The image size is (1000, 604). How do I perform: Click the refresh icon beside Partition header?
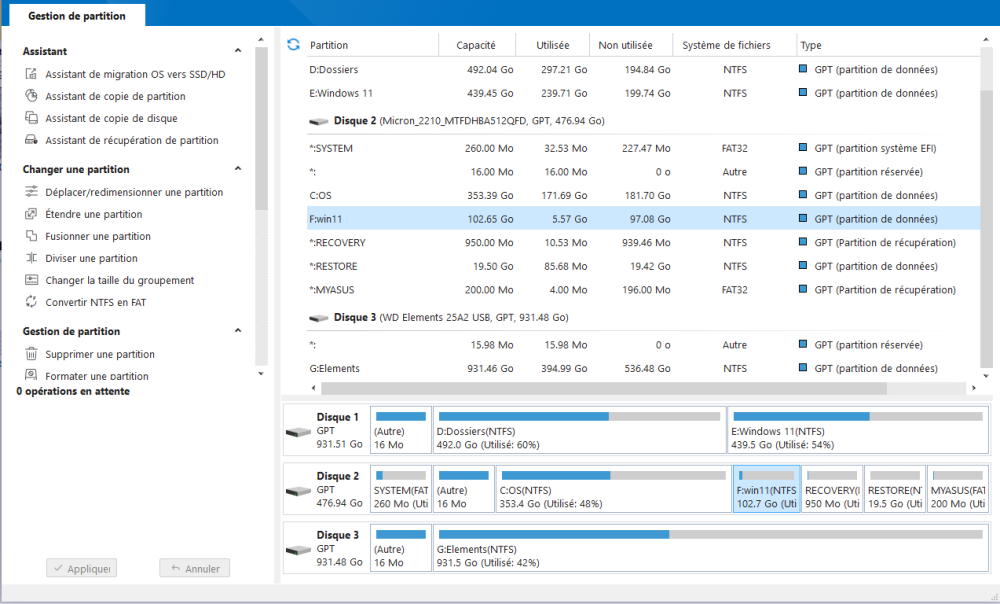pos(293,45)
